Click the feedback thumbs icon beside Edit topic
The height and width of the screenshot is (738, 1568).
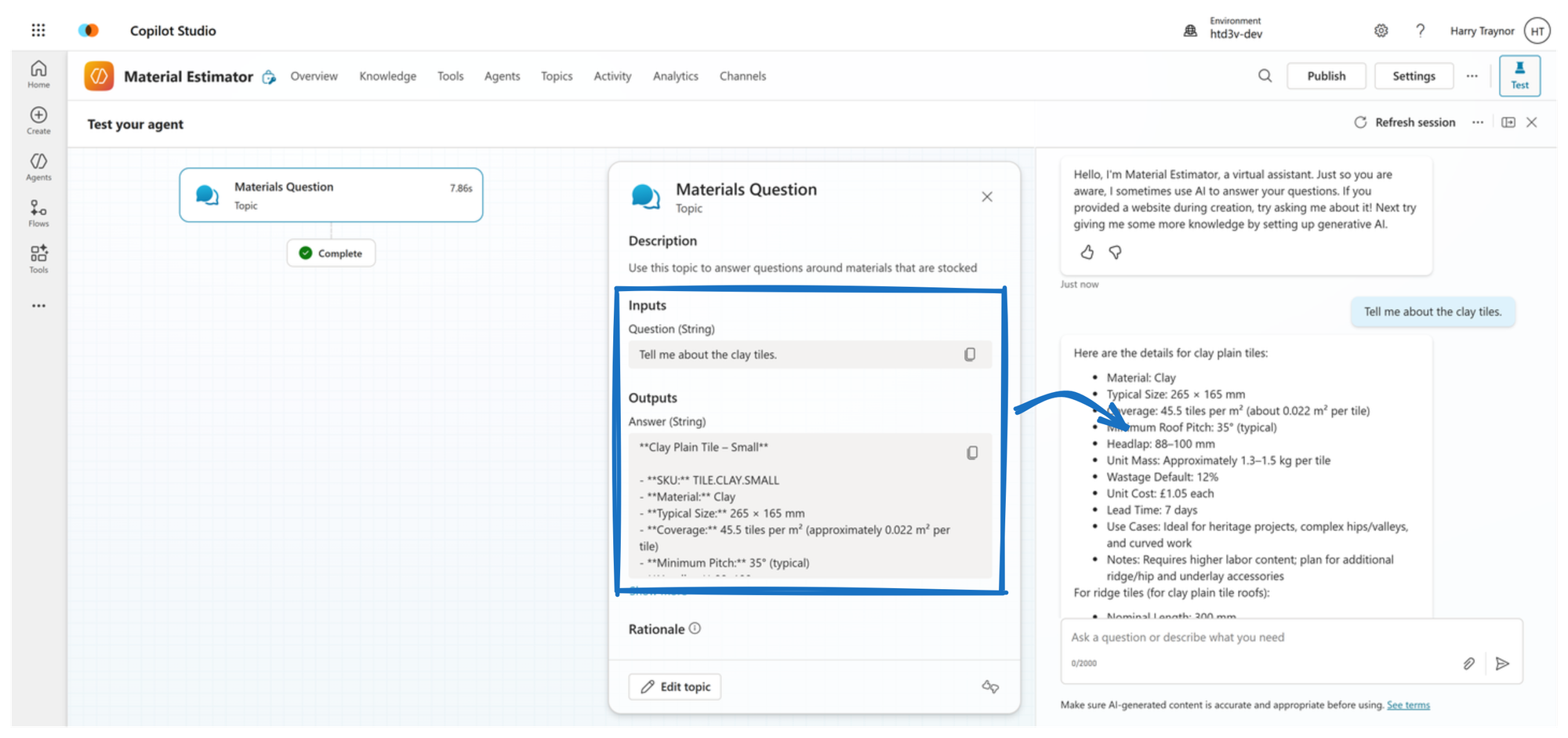pyautogui.click(x=990, y=686)
